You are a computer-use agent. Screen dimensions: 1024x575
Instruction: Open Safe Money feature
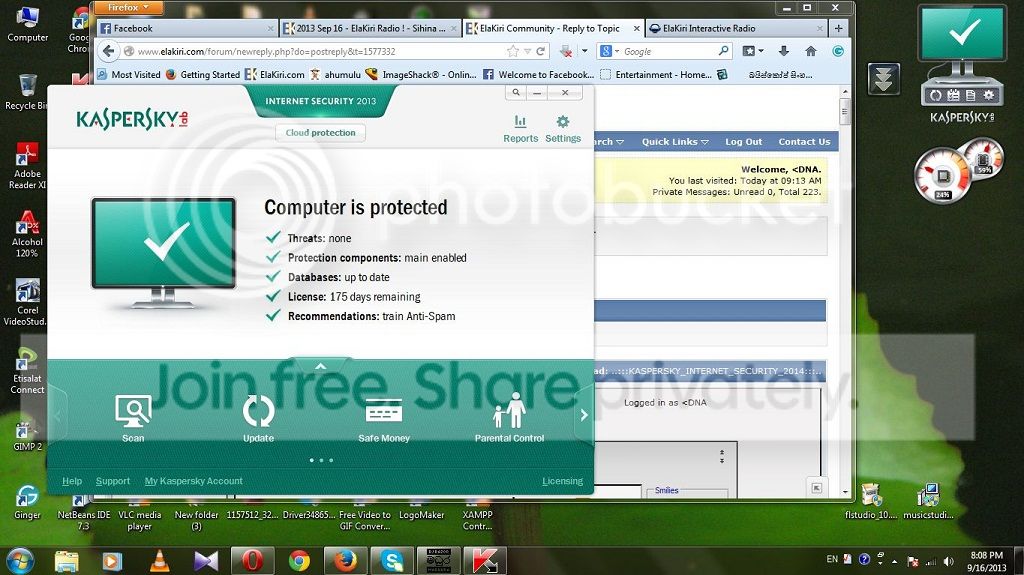[x=384, y=419]
